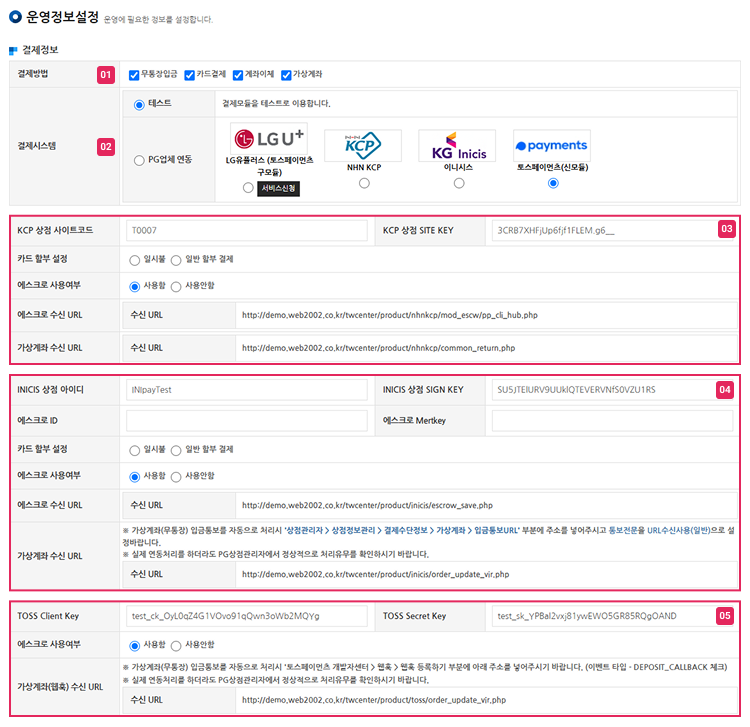Click the INICIS escrow_save.php URL
This screenshot has height=727, width=750.
(367, 506)
